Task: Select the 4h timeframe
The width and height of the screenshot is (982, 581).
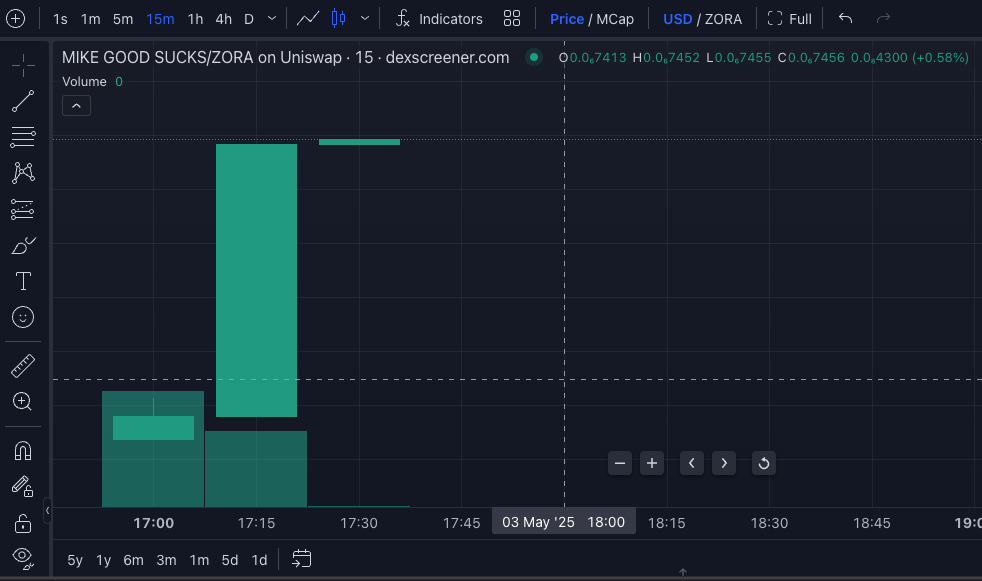Action: click(x=224, y=19)
